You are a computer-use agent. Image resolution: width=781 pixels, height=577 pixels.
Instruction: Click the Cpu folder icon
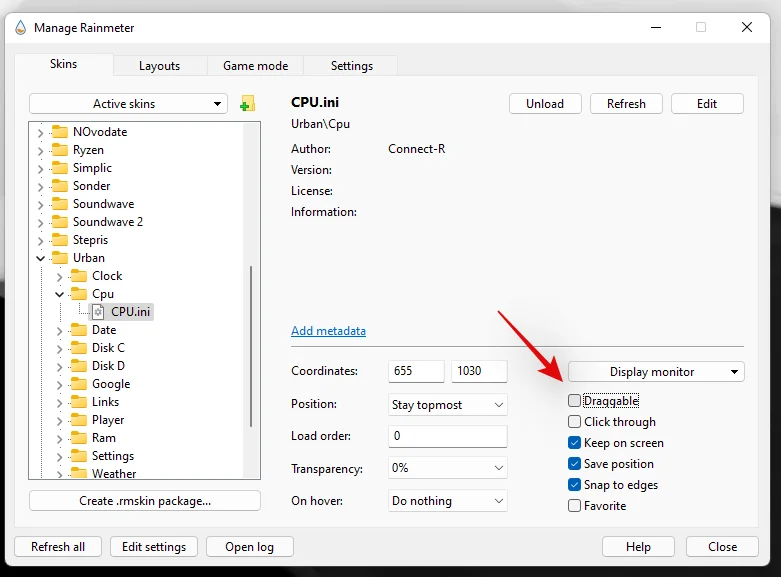[x=79, y=293]
